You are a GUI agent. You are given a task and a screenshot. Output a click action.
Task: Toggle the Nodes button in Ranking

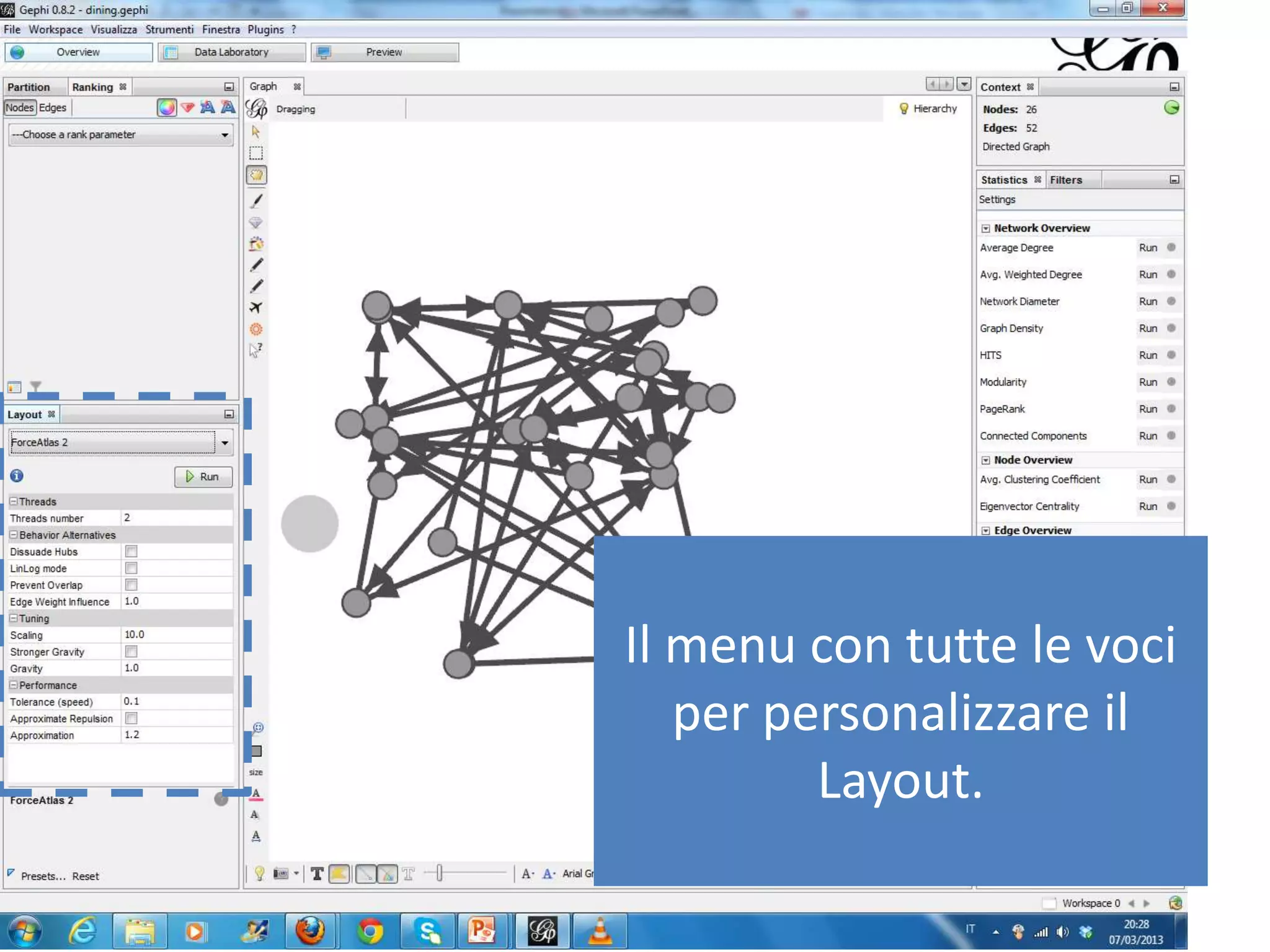pyautogui.click(x=20, y=108)
